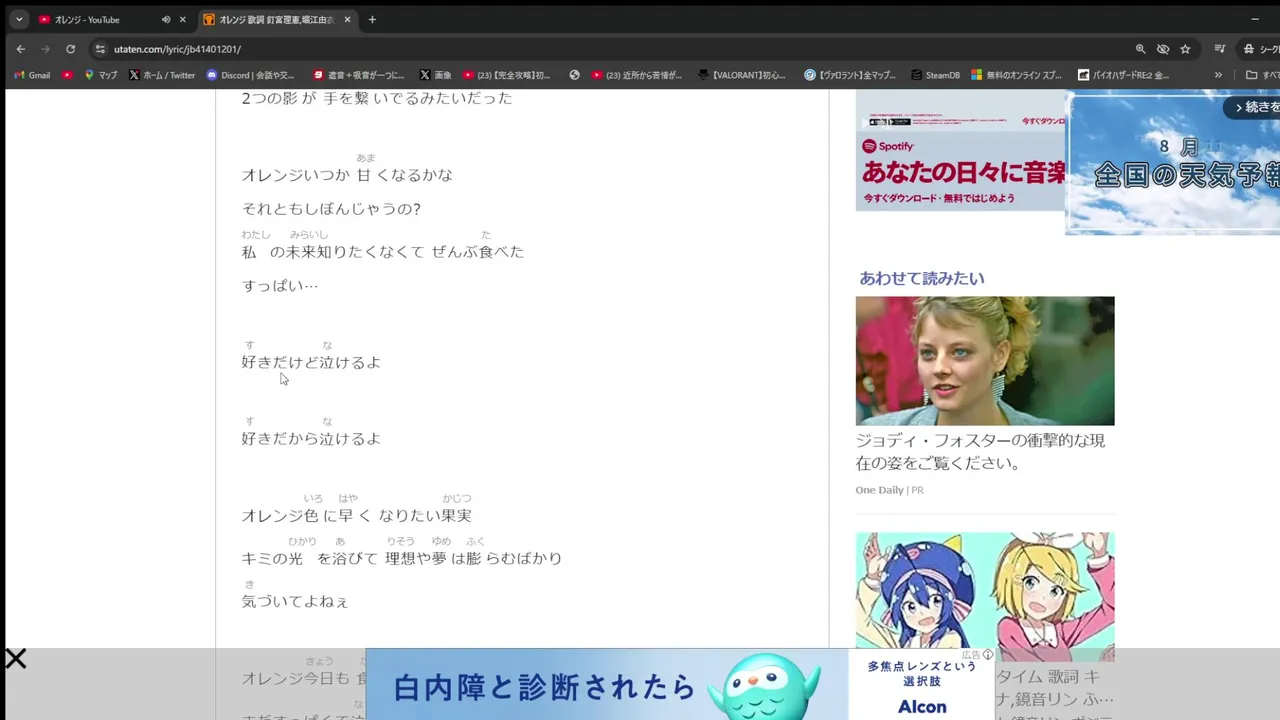
Task: Click lyric line オレンジいつか甘くなるかな
Action: [347, 175]
